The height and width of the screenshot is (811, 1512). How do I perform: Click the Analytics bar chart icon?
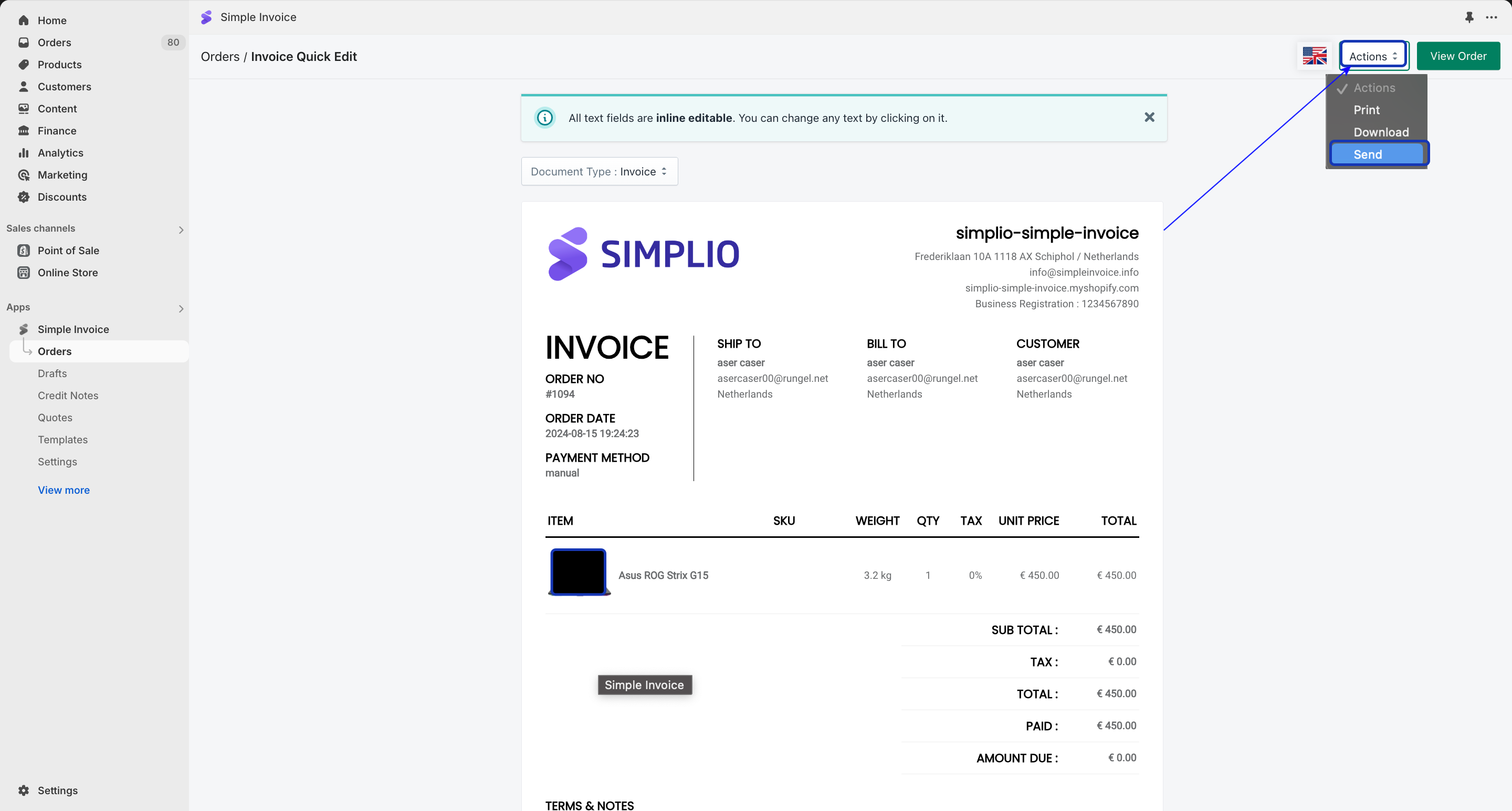tap(24, 153)
